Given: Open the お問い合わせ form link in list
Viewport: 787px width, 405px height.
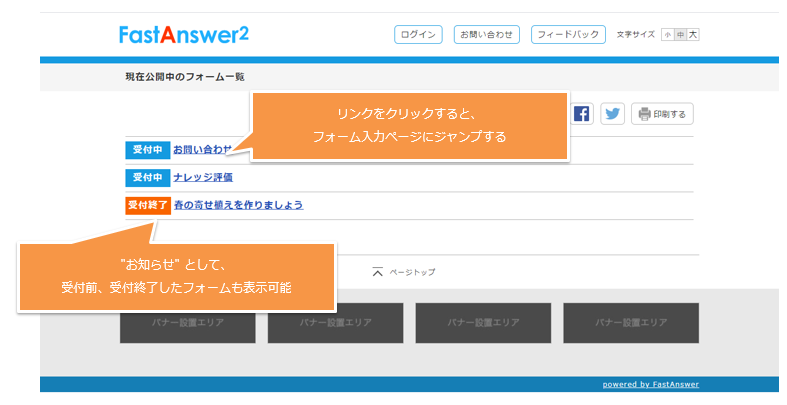Looking at the screenshot, I should coord(202,150).
